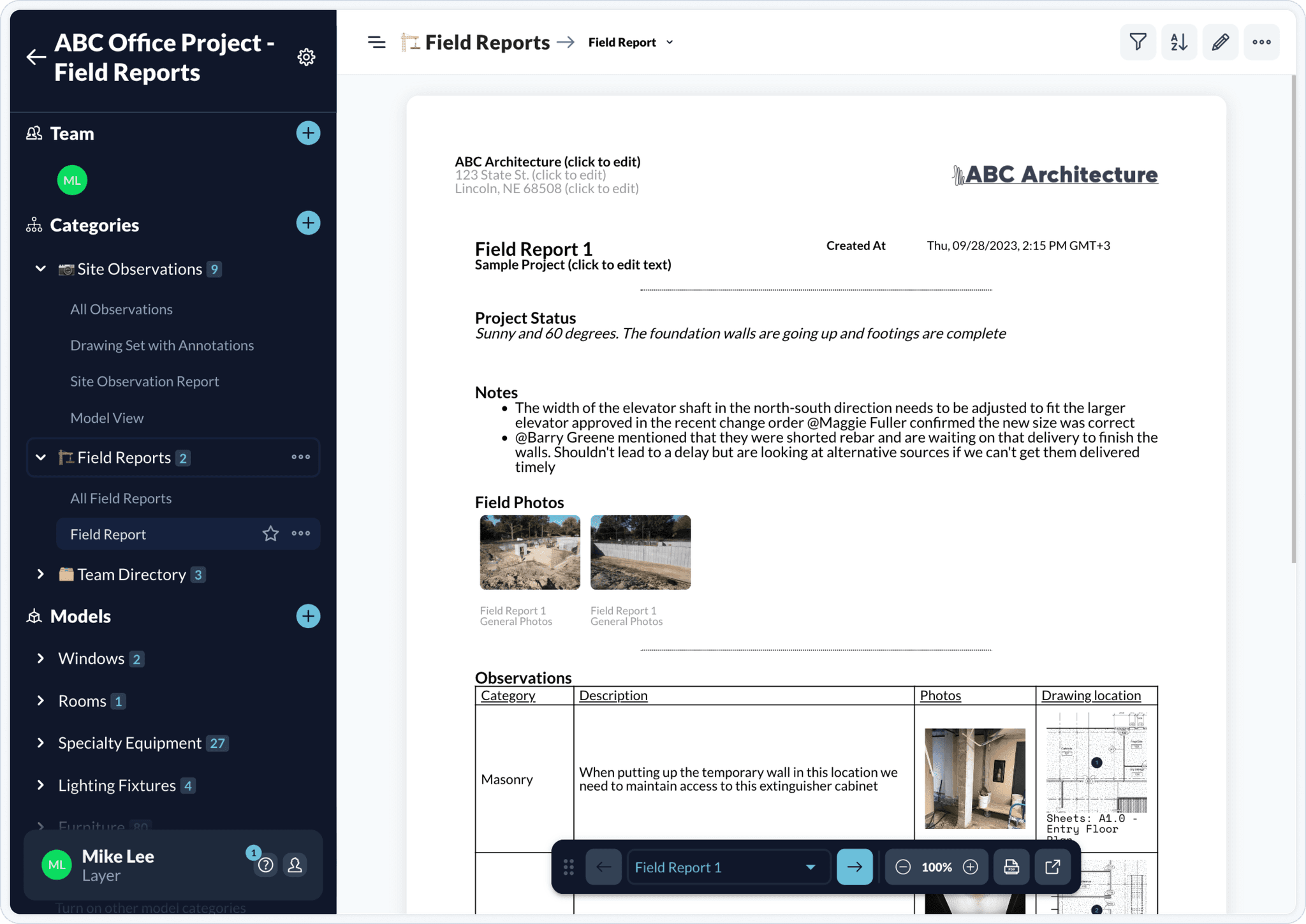Click the Project Status description text
Image resolution: width=1306 pixels, height=924 pixels.
tap(740, 334)
